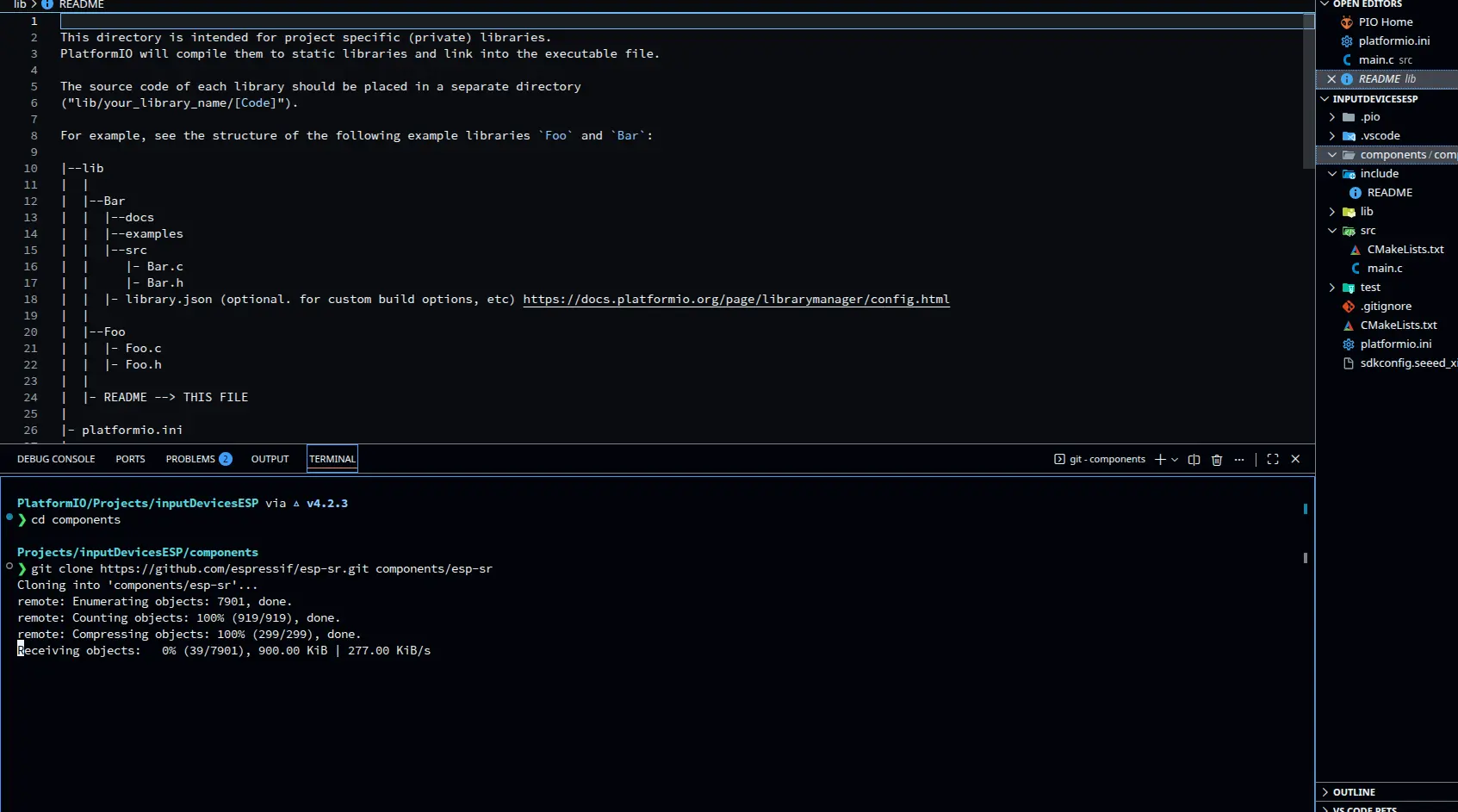Collapse the src folder chevron
This screenshot has width=1458, height=812.
1332,231
